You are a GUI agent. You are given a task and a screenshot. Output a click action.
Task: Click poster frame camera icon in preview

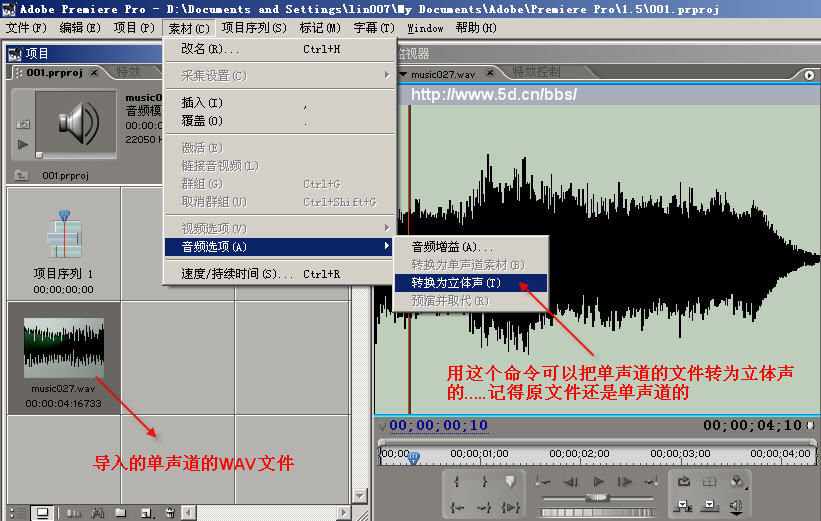click(23, 124)
